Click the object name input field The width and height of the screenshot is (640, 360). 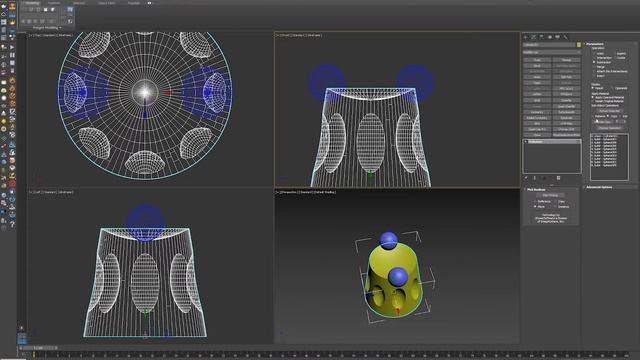(549, 44)
